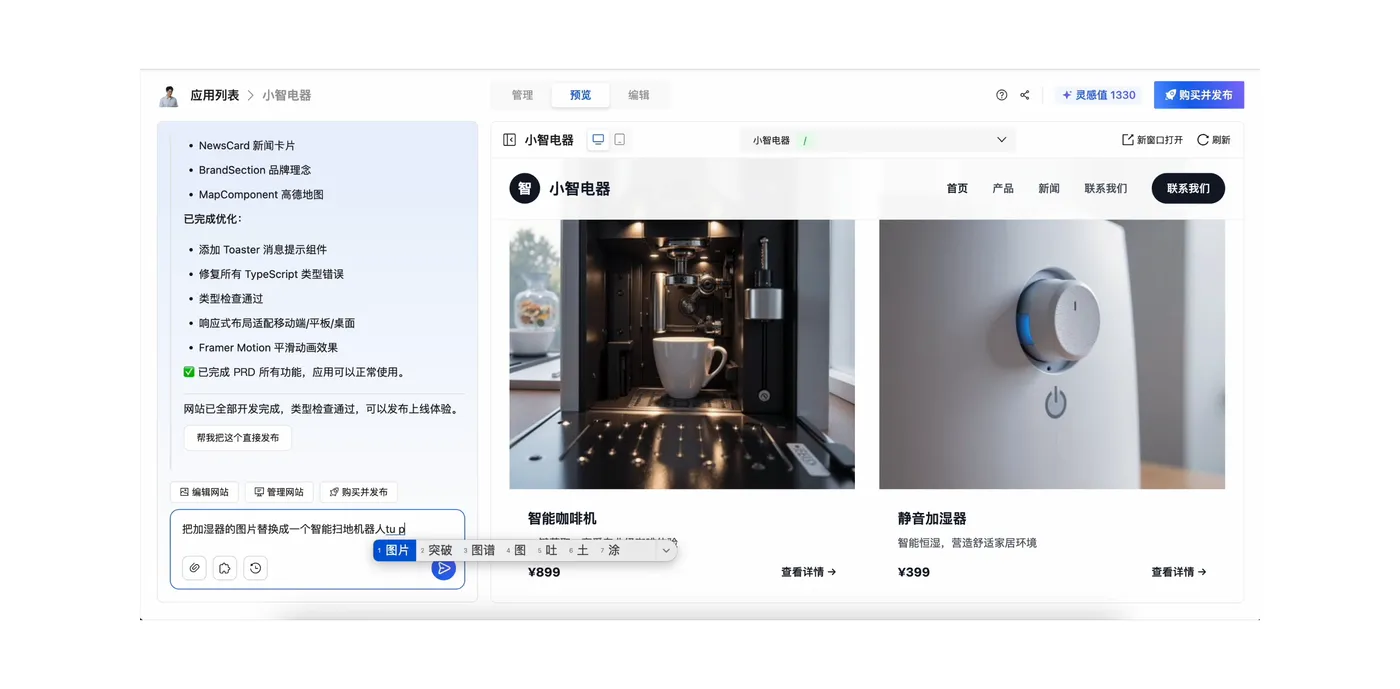Click the share icon in top bar
This screenshot has height=689, width=1400.
point(1025,95)
